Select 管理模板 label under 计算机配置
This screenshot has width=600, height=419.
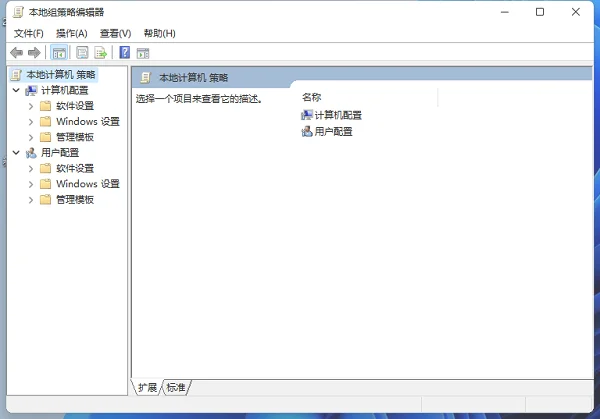click(x=75, y=137)
